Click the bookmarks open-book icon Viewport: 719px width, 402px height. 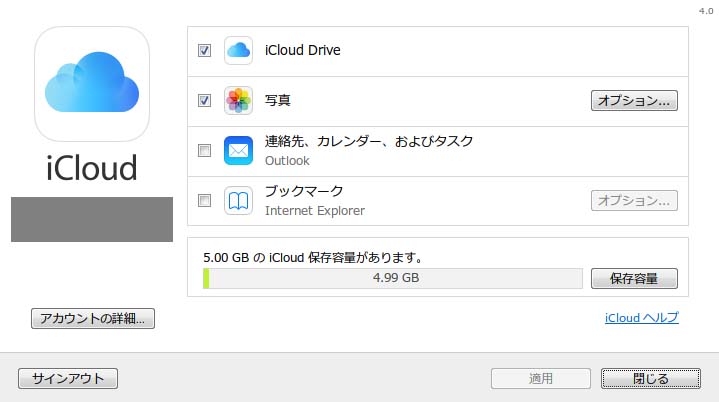[238, 200]
